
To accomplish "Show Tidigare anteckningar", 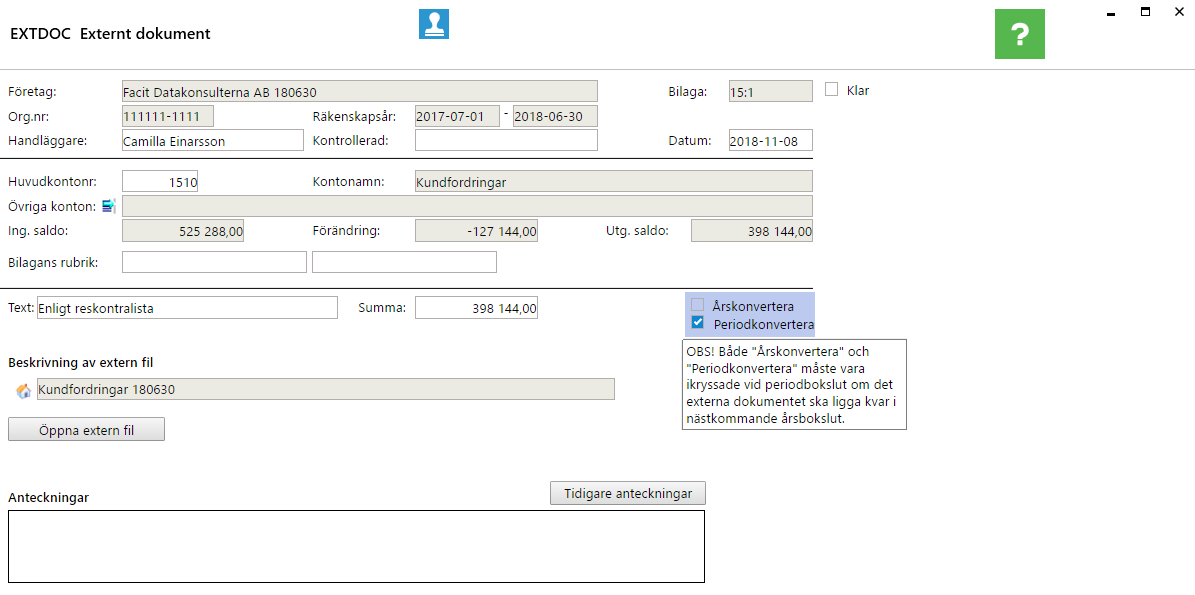I will [628, 493].
